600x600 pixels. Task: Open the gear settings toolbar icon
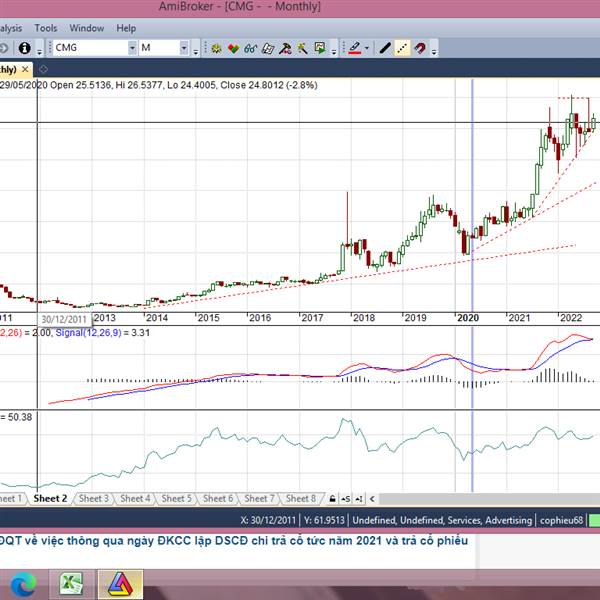click(216, 48)
